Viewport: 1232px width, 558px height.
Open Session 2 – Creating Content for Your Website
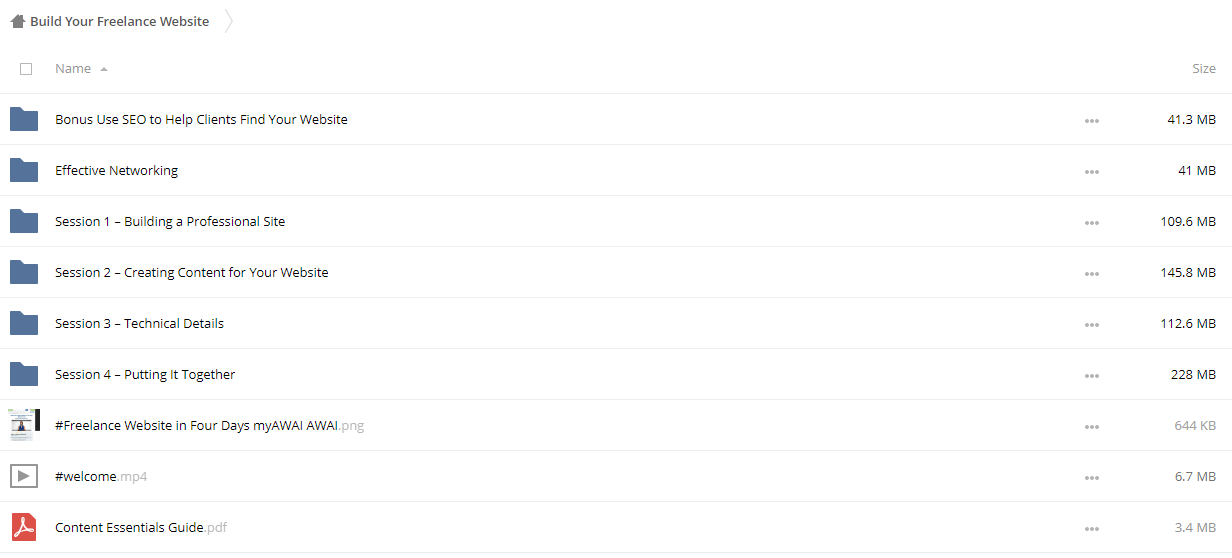click(x=192, y=272)
